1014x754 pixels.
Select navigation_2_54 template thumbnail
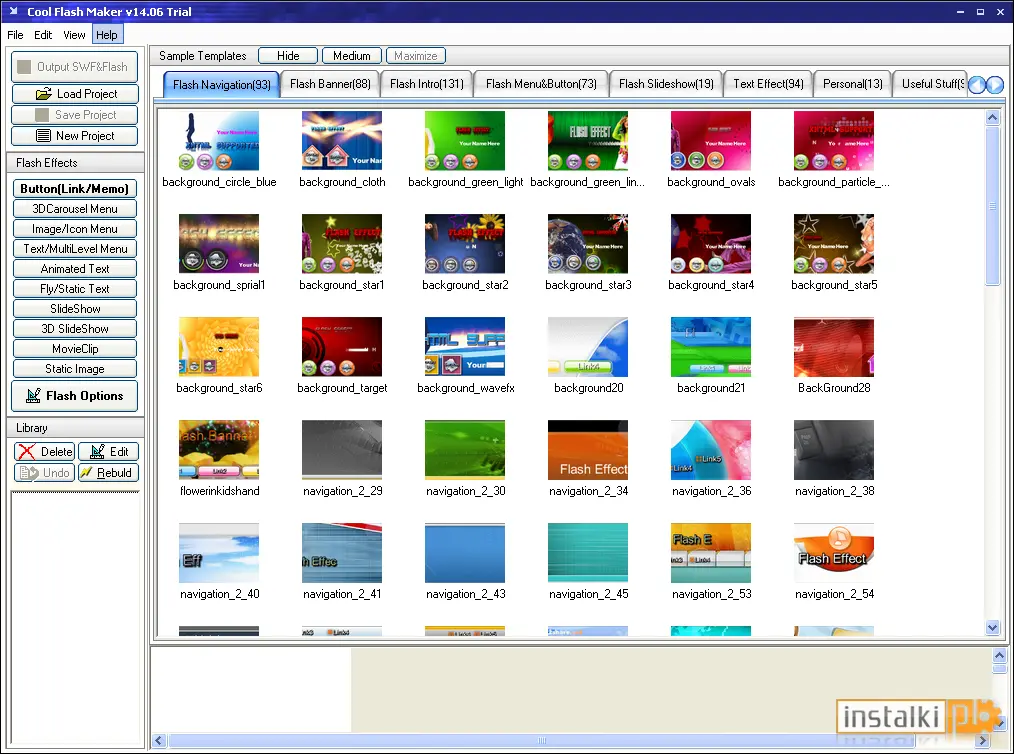point(834,553)
